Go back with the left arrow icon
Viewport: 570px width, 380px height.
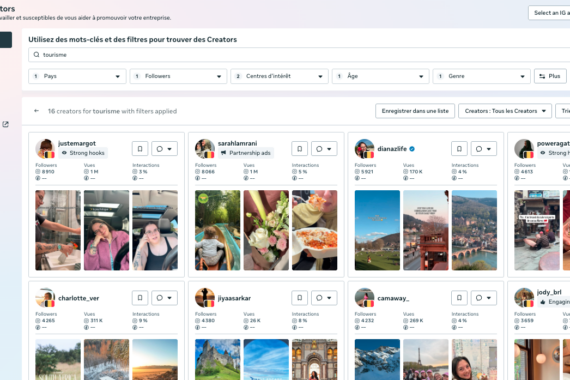pos(36,111)
